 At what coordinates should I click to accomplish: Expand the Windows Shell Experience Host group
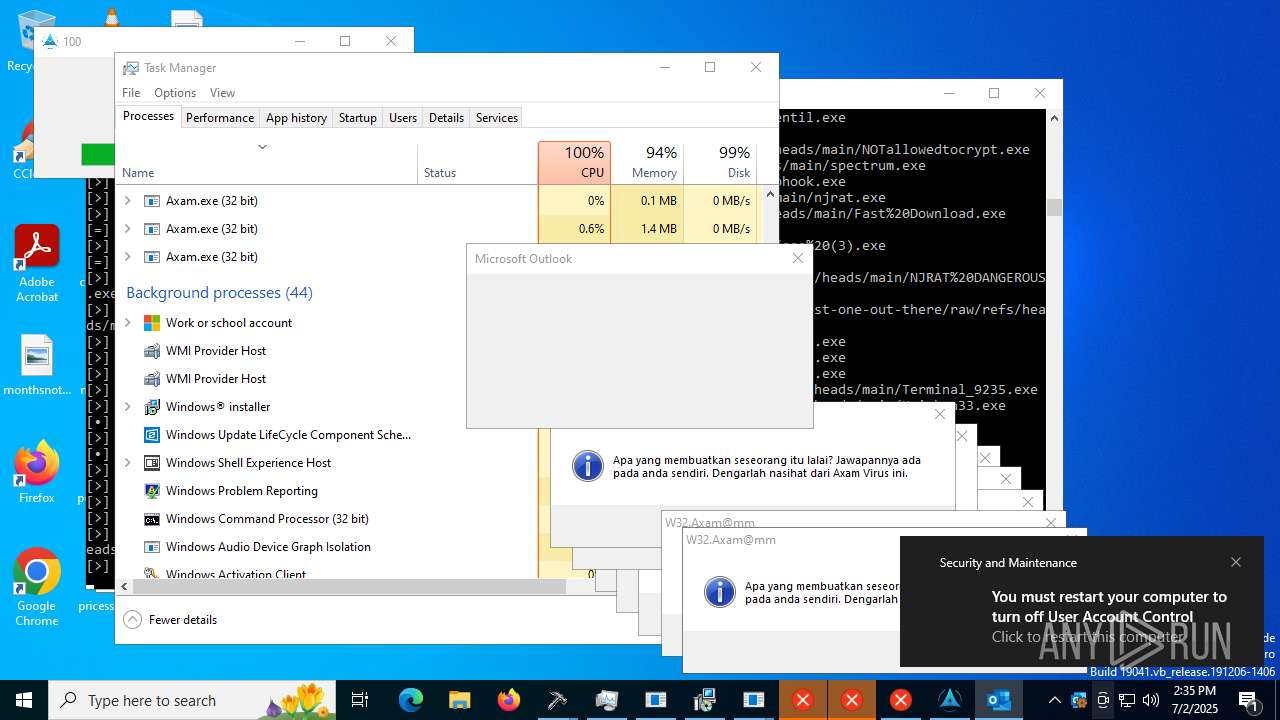click(127, 463)
